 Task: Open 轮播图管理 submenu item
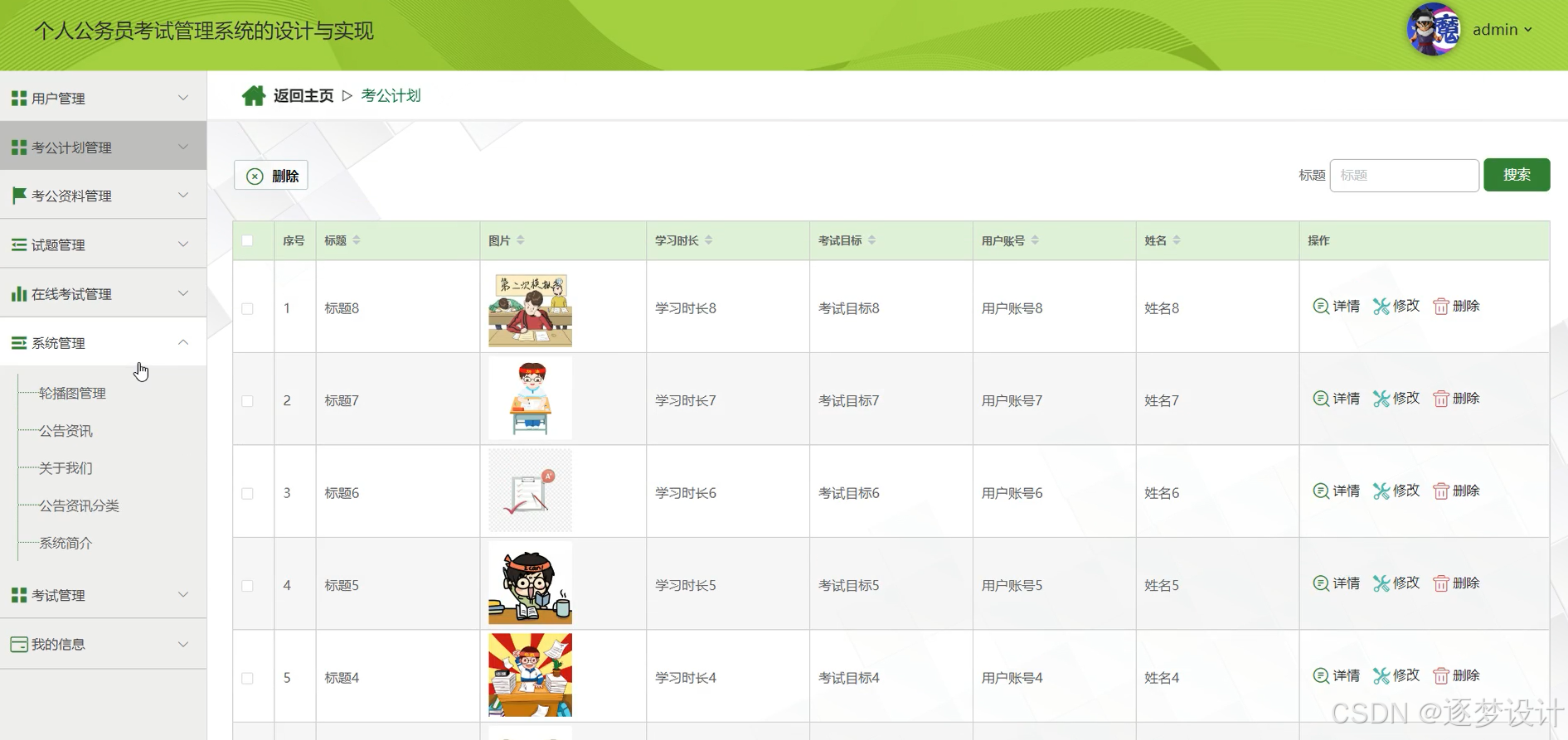point(72,393)
